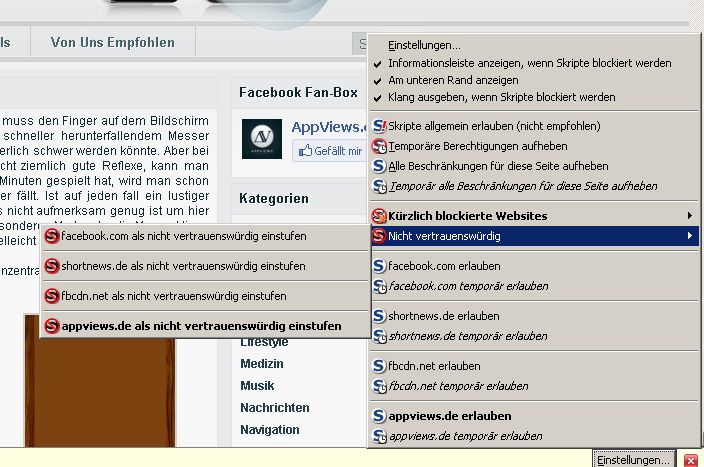The image size is (704, 467).
Task: Click the red icon of 'facebook.com als nicht vertrauenswürdig einstufen'
Action: click(52, 236)
